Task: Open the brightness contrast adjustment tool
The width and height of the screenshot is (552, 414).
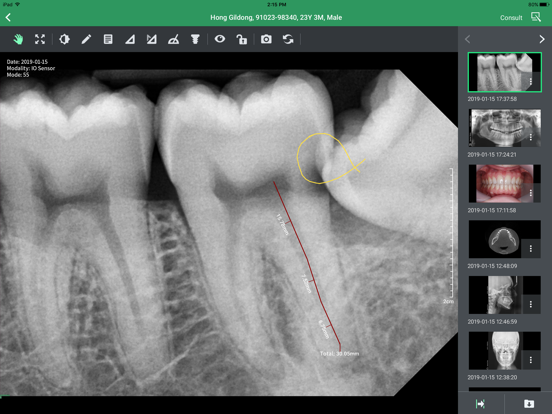Action: [64, 39]
